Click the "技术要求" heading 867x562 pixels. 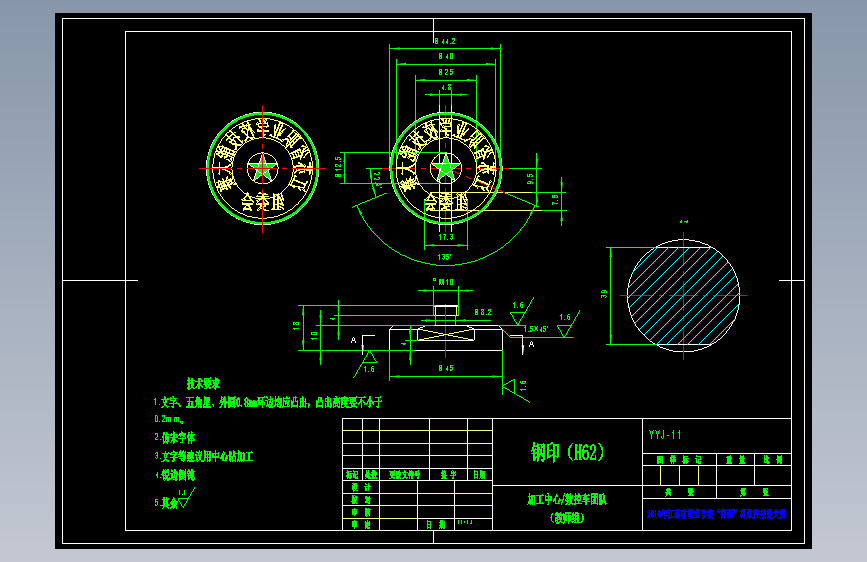(x=203, y=383)
